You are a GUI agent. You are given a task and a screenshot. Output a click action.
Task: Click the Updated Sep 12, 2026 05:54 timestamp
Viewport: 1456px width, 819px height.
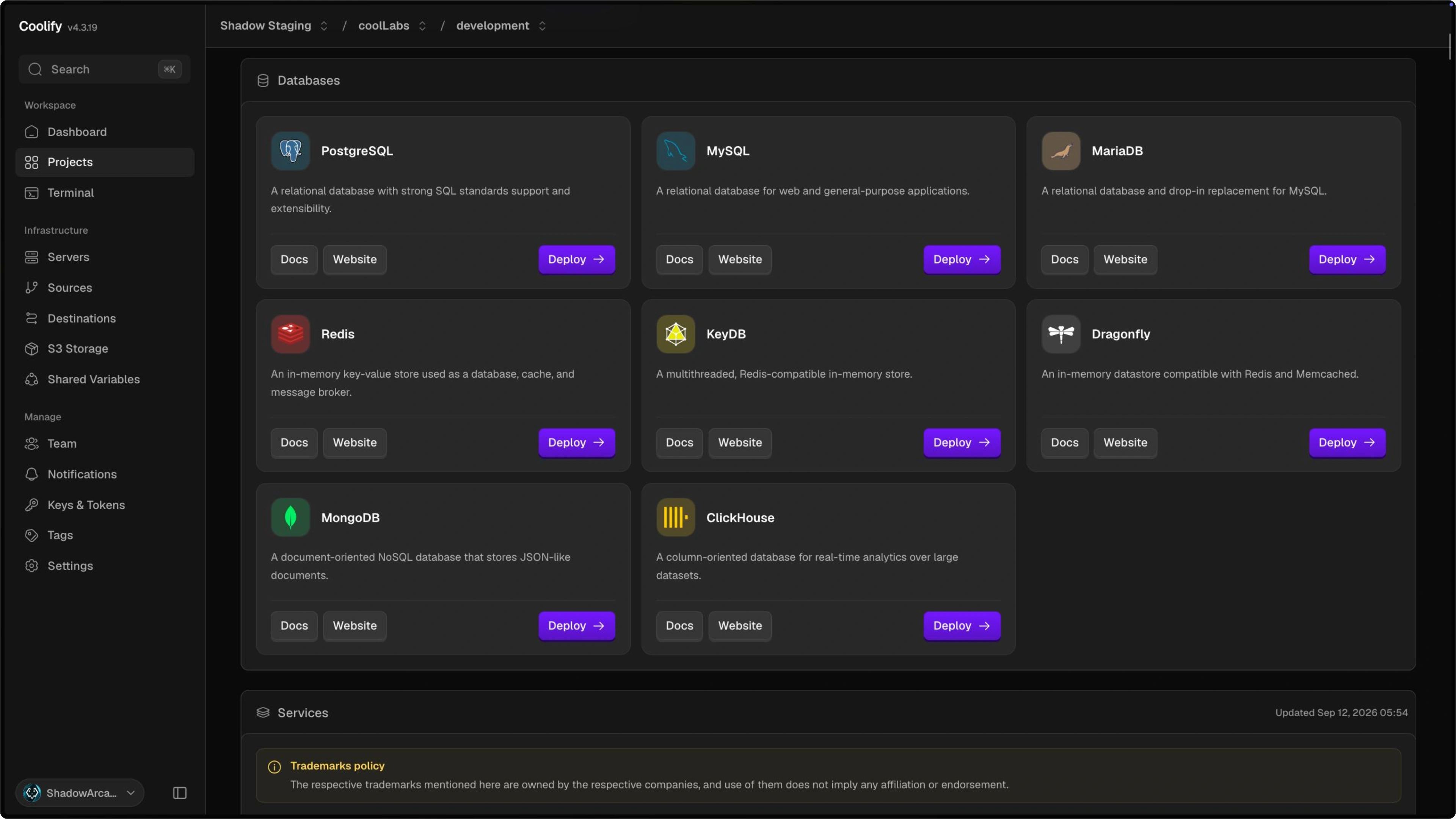(1341, 713)
